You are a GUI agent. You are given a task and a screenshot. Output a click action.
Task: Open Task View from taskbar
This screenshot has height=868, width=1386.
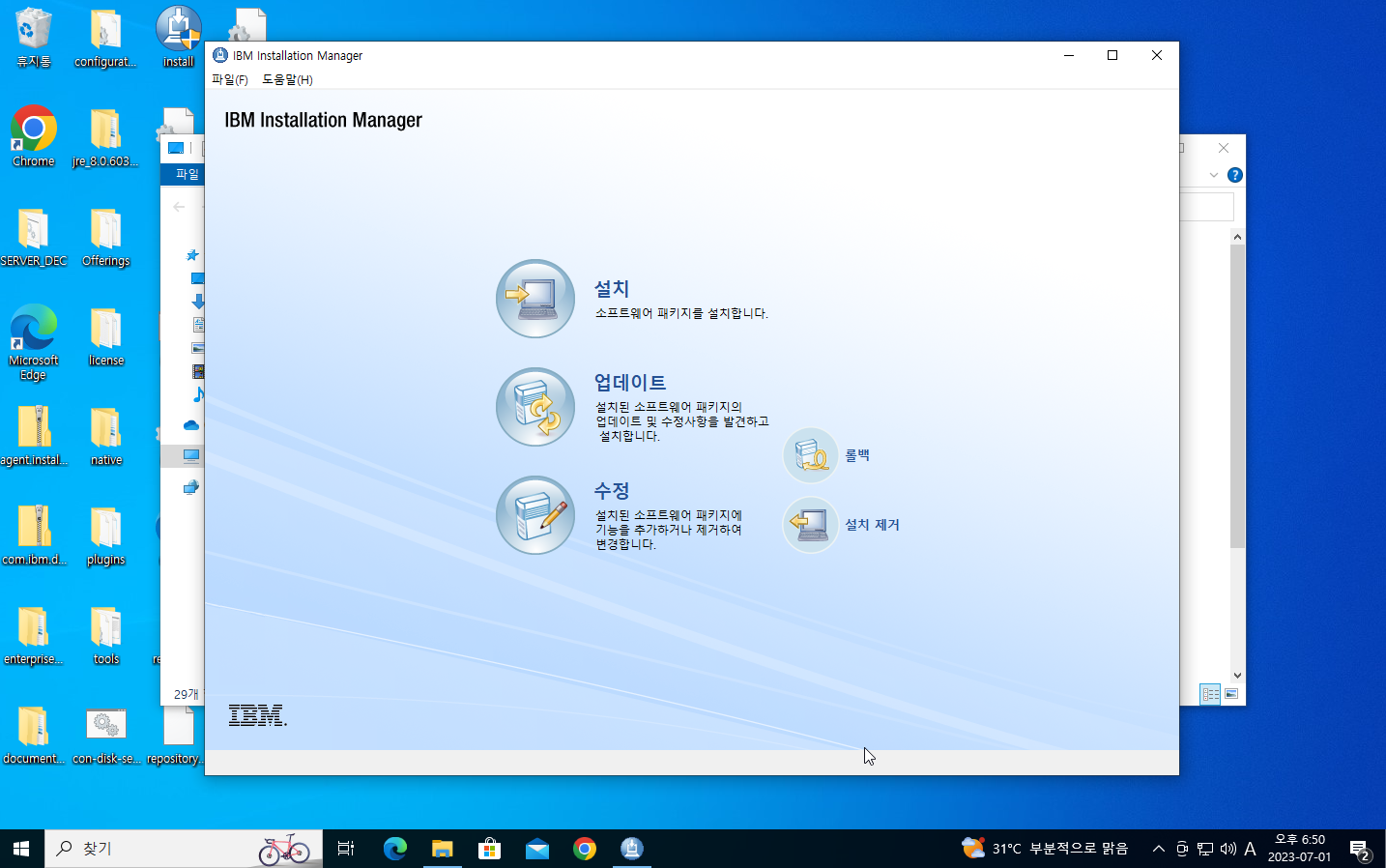coord(346,849)
